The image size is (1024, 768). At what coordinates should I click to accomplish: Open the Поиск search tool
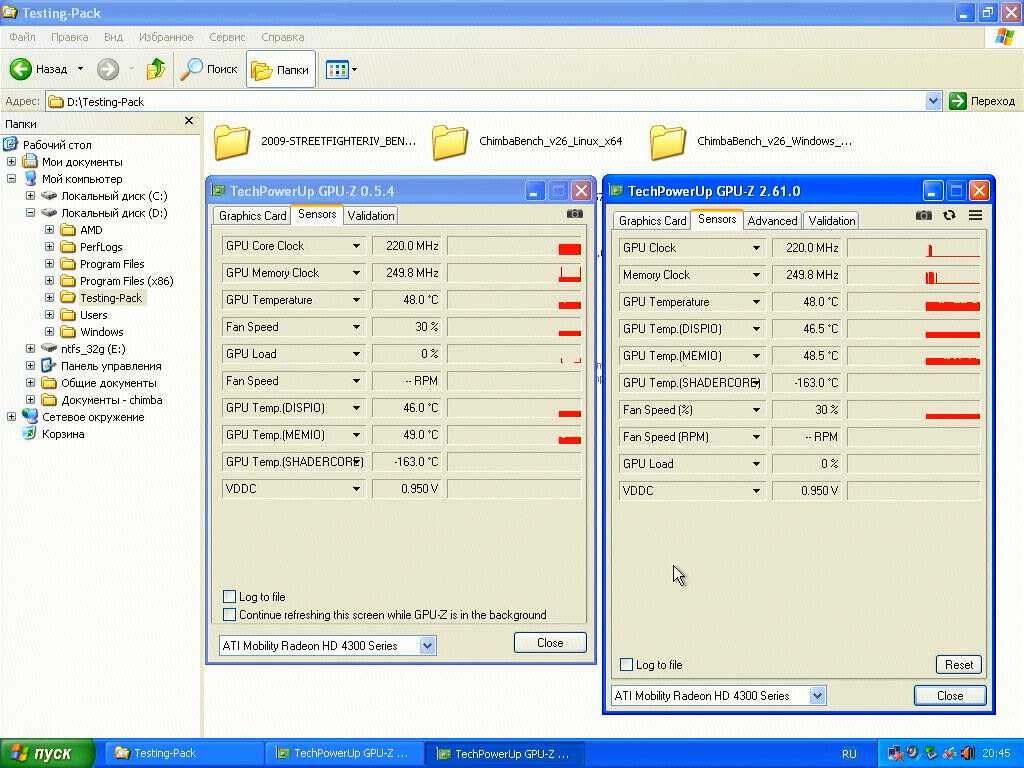[209, 69]
